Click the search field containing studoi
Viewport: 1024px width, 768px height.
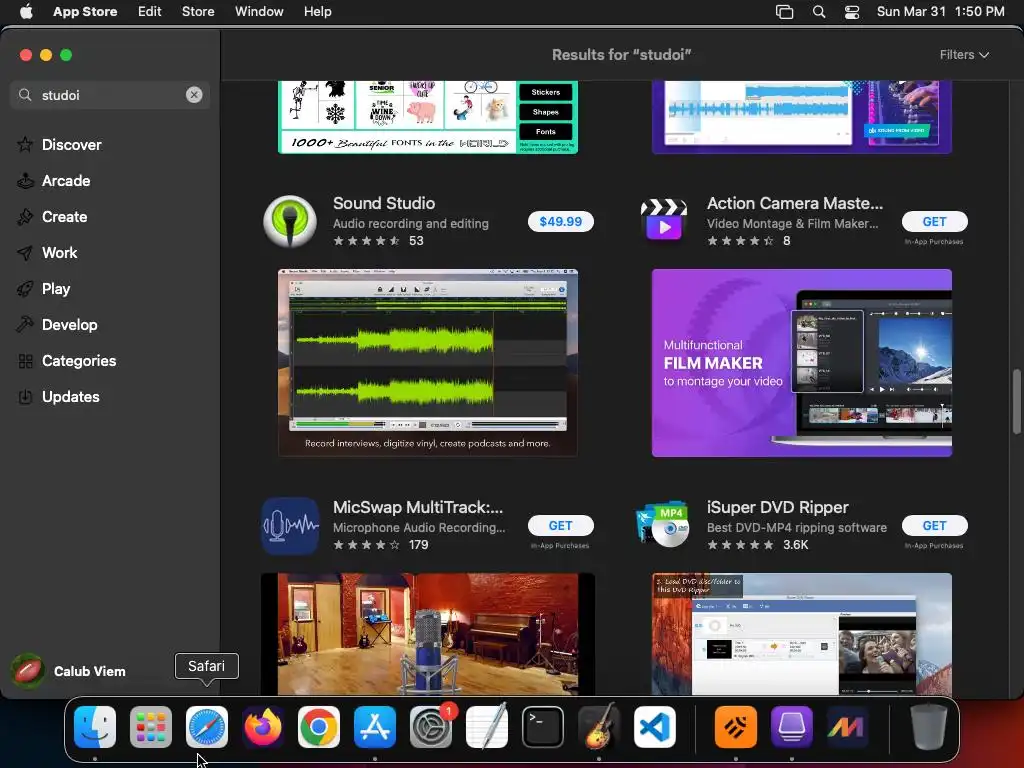pos(110,95)
